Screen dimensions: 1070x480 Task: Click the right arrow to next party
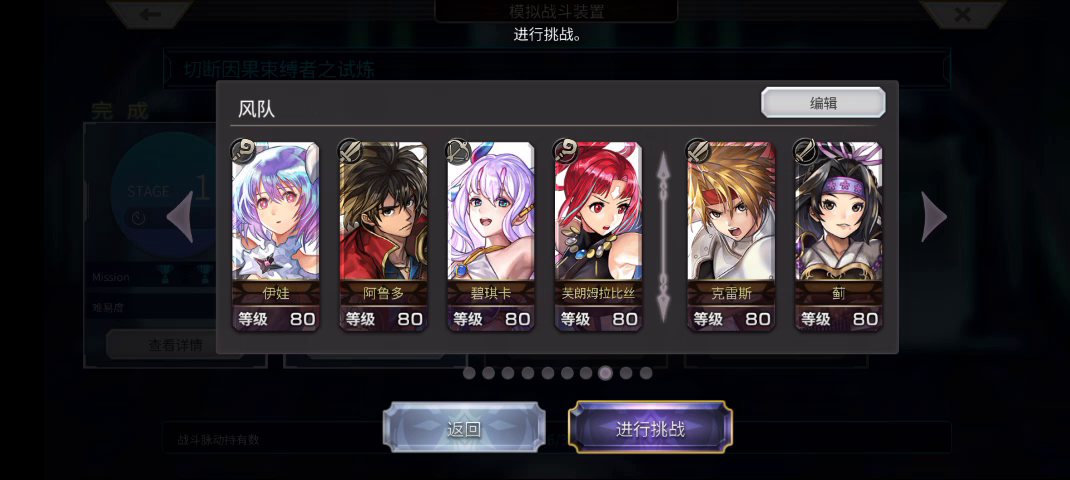[934, 217]
